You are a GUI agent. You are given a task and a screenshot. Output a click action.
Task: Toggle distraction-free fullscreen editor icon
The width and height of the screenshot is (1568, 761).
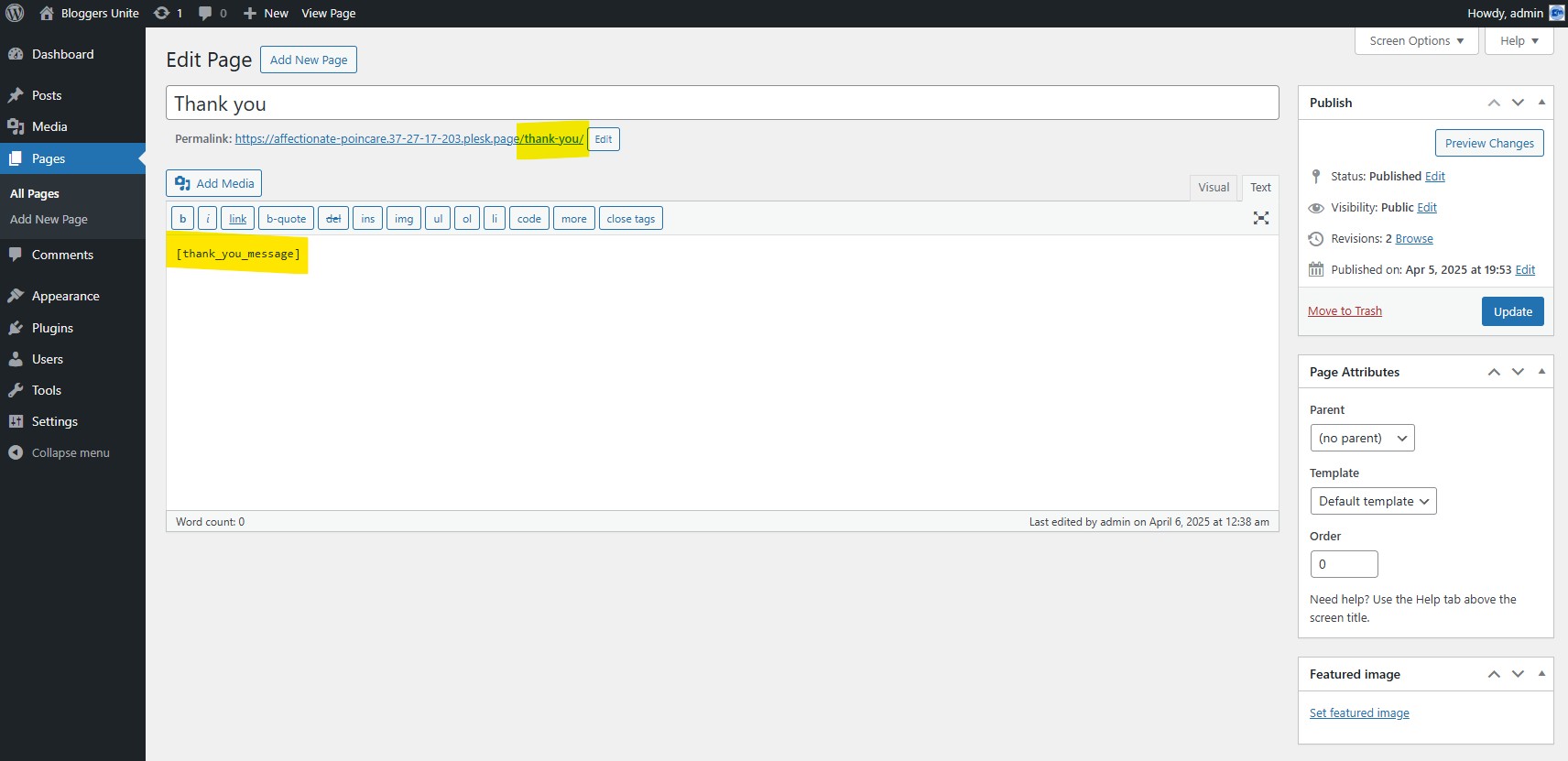click(x=1261, y=218)
